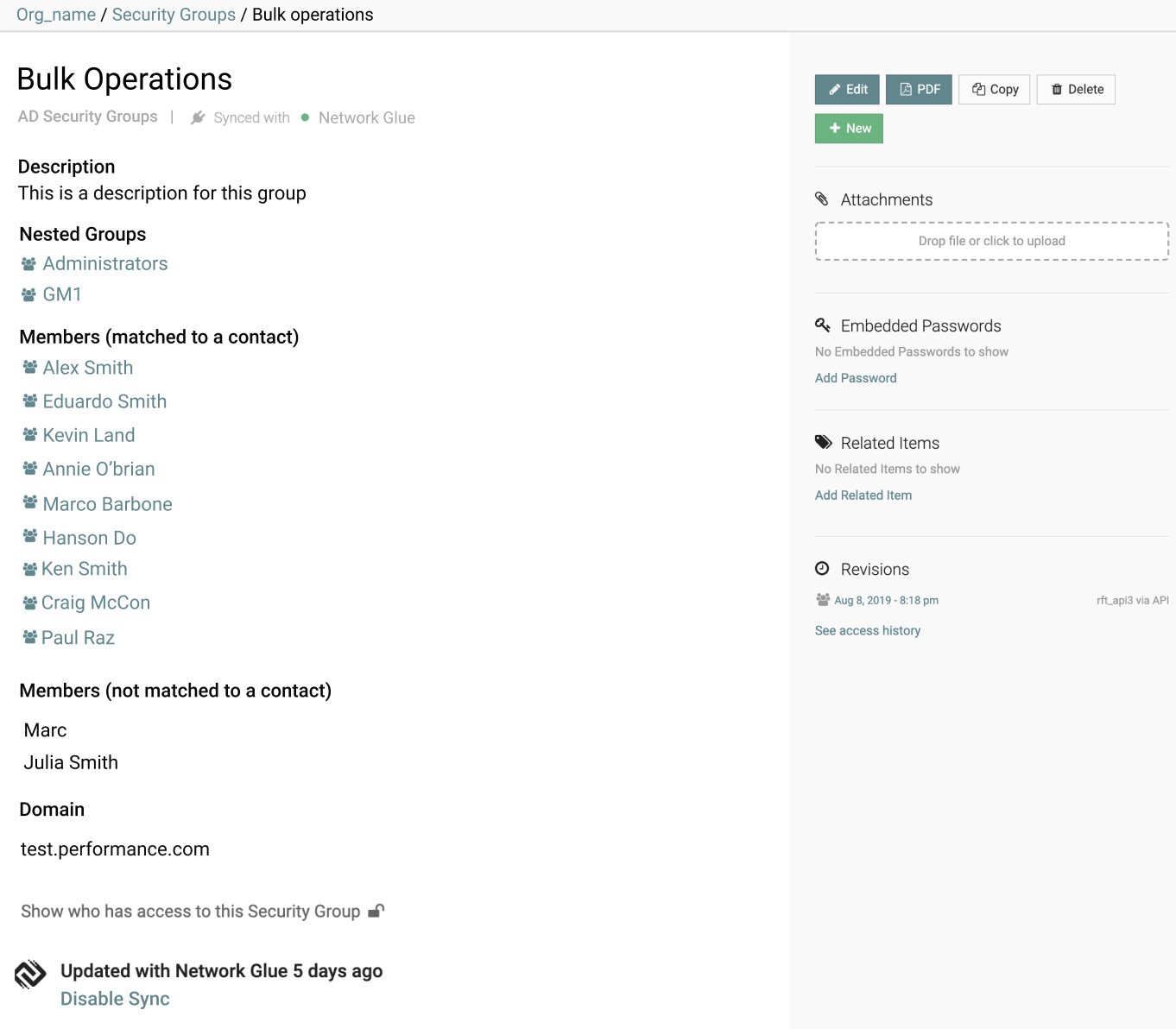1176x1029 pixels.
Task: Click the Revisions clock icon
Action: coord(823,568)
